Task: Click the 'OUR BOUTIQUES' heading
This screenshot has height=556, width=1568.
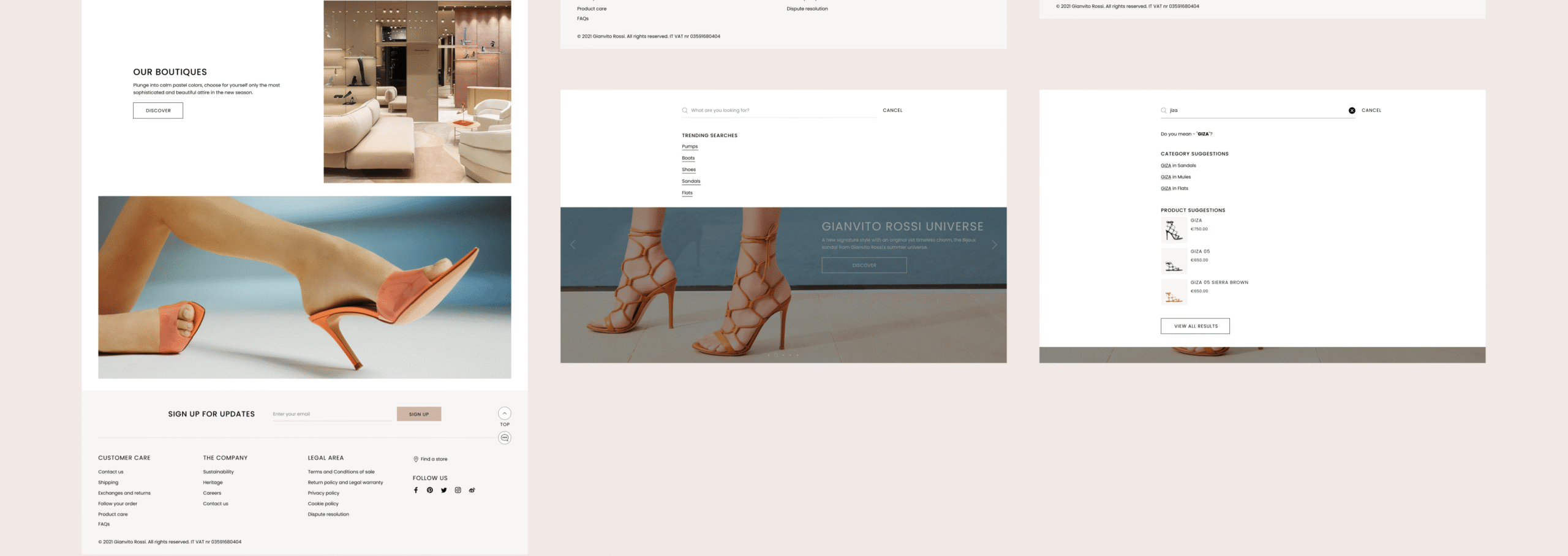Action: pyautogui.click(x=170, y=72)
